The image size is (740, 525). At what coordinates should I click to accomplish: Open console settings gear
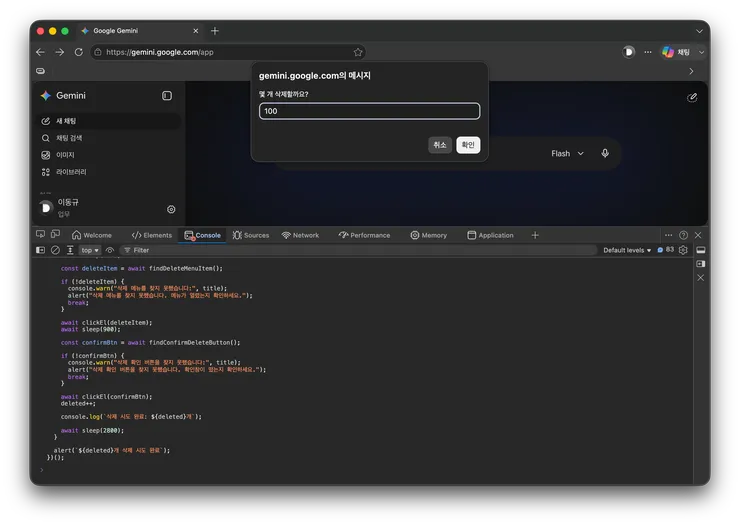683,250
